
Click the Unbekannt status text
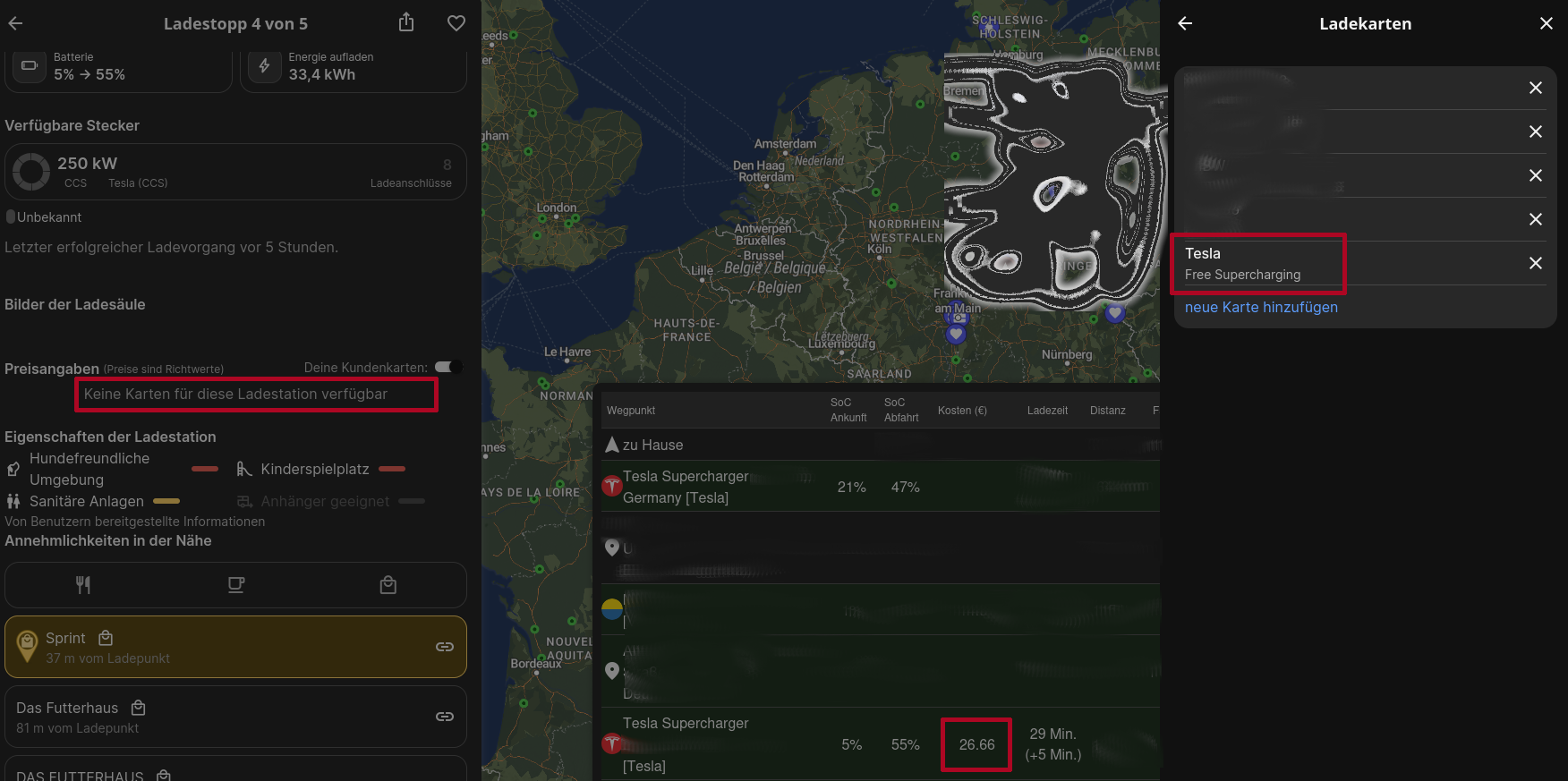tap(49, 217)
